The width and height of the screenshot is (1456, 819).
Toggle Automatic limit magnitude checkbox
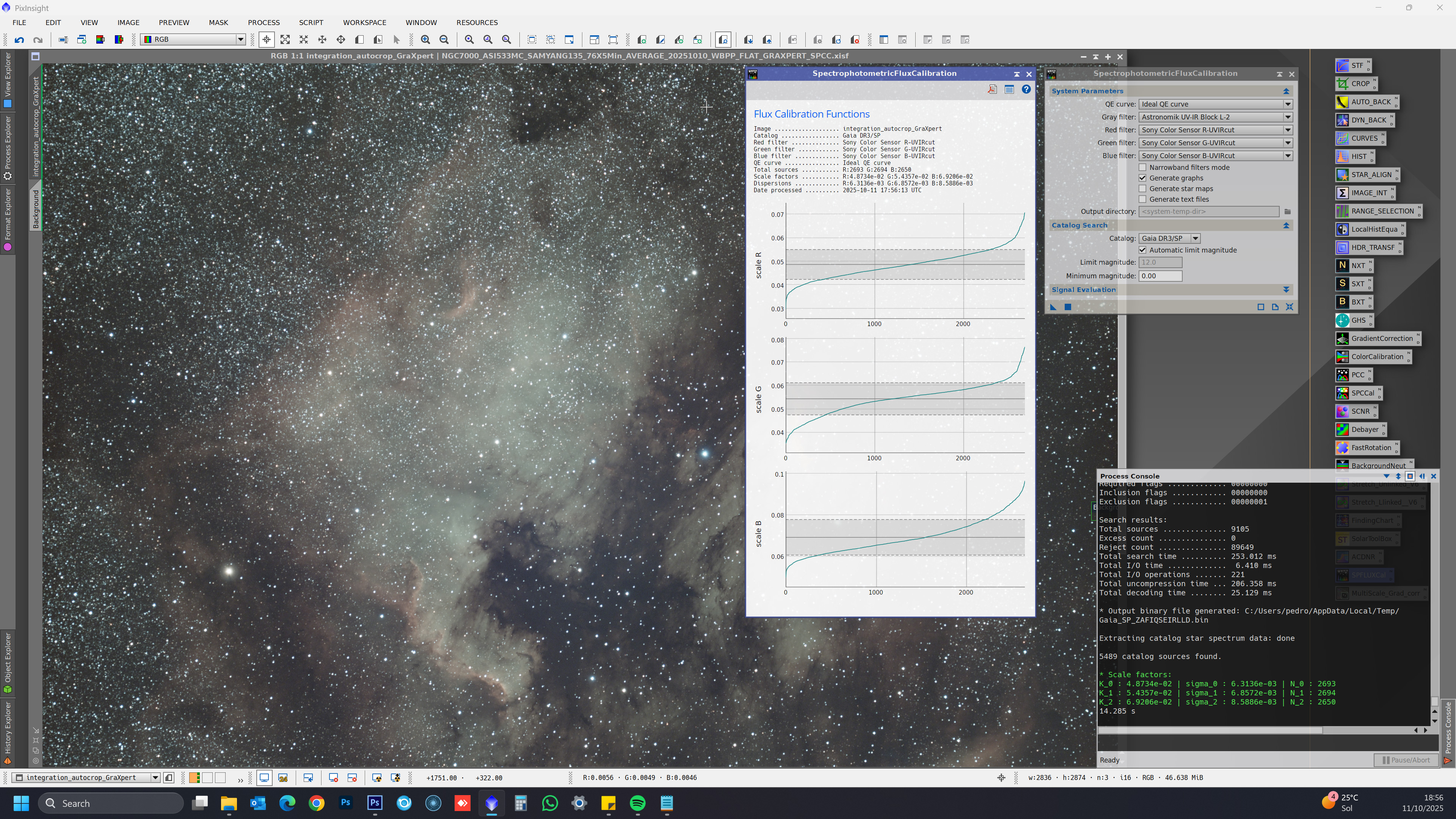(x=1142, y=250)
